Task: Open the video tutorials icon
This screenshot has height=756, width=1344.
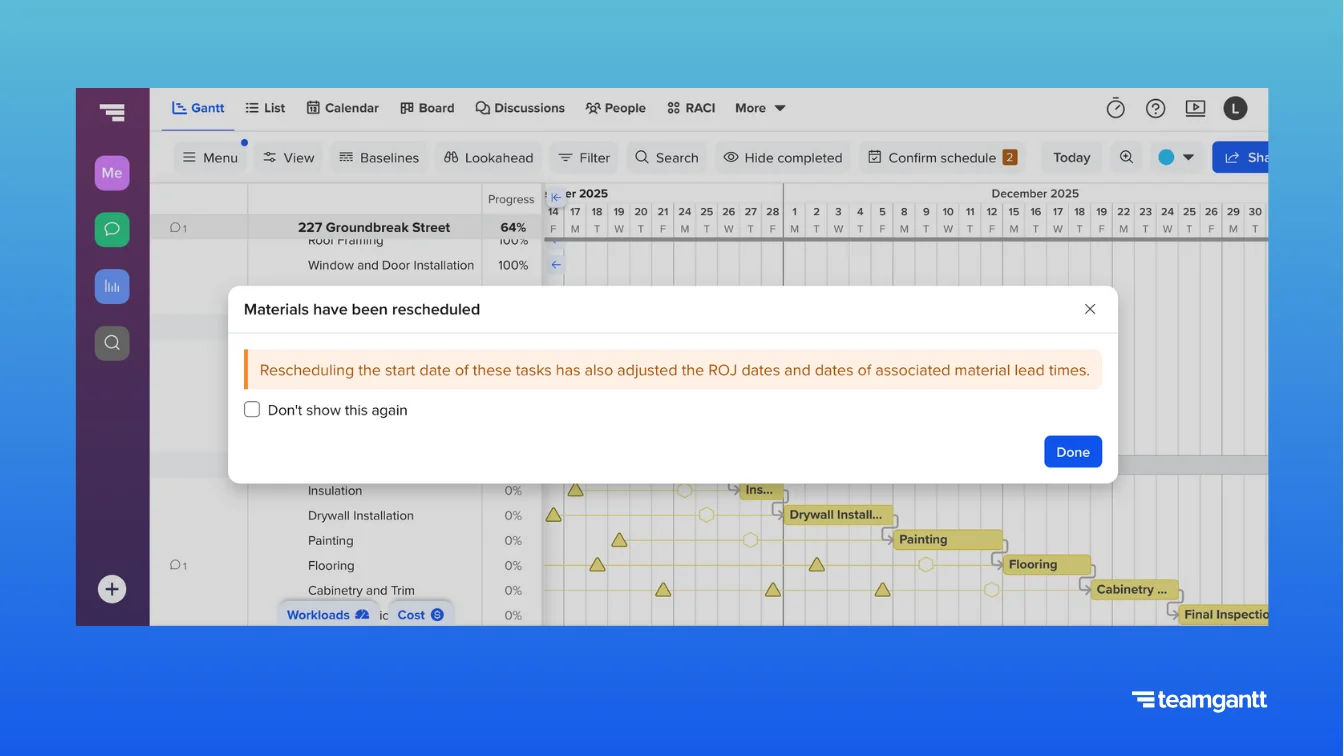Action: pyautogui.click(x=1195, y=108)
